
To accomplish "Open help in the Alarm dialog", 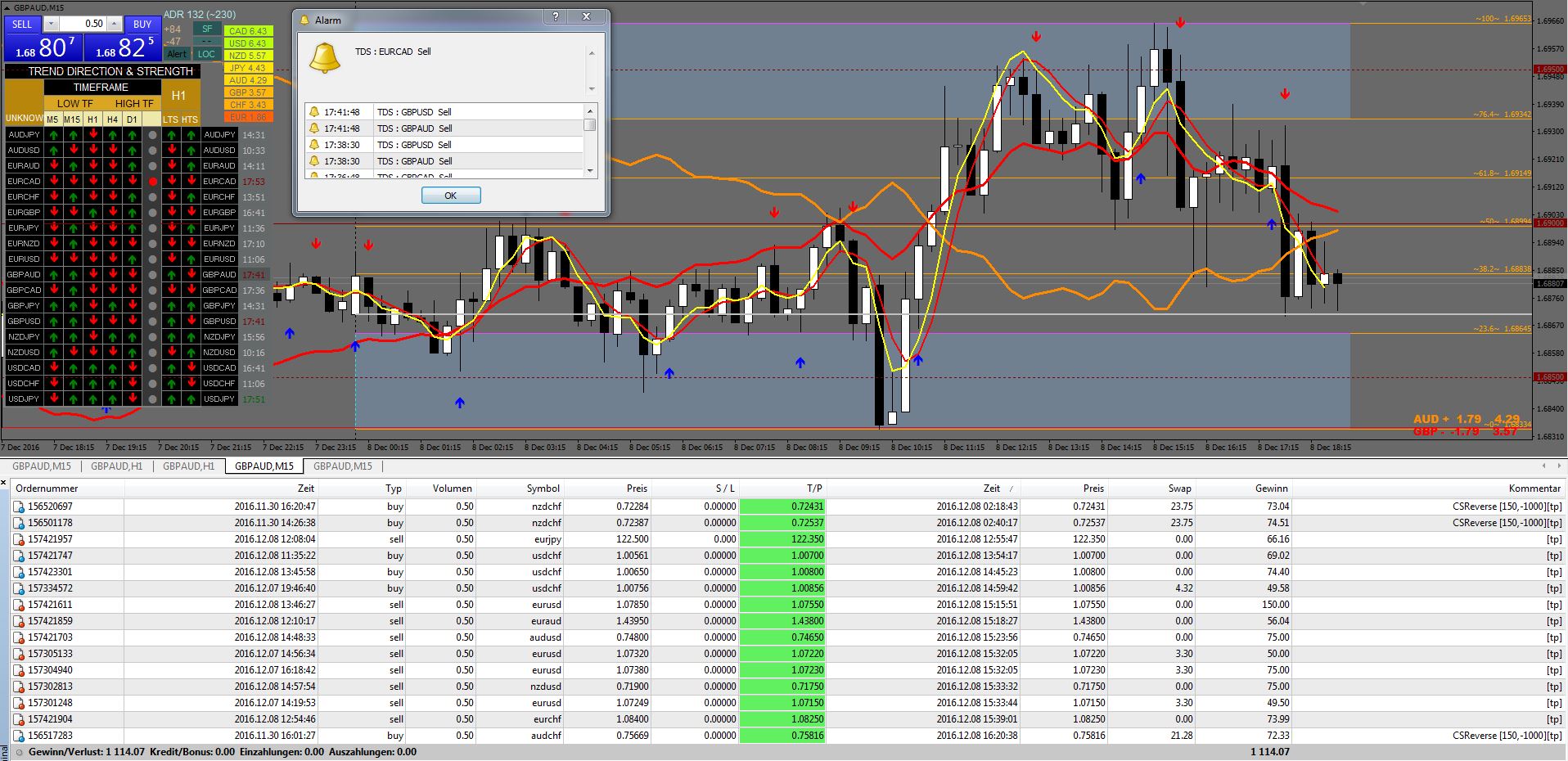I will [556, 17].
